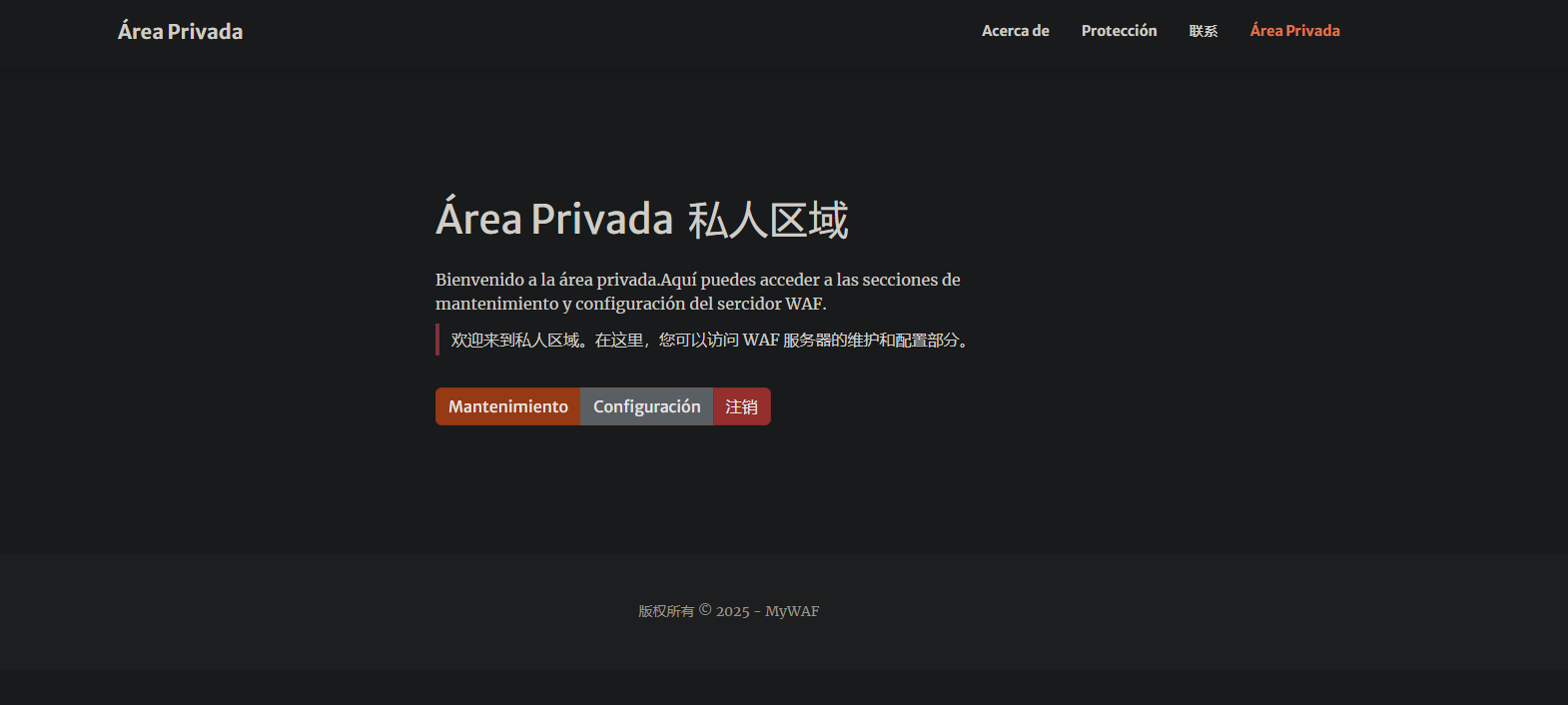Click the red vertical bar beside the quote
The height and width of the screenshot is (705, 1568).
tap(437, 340)
